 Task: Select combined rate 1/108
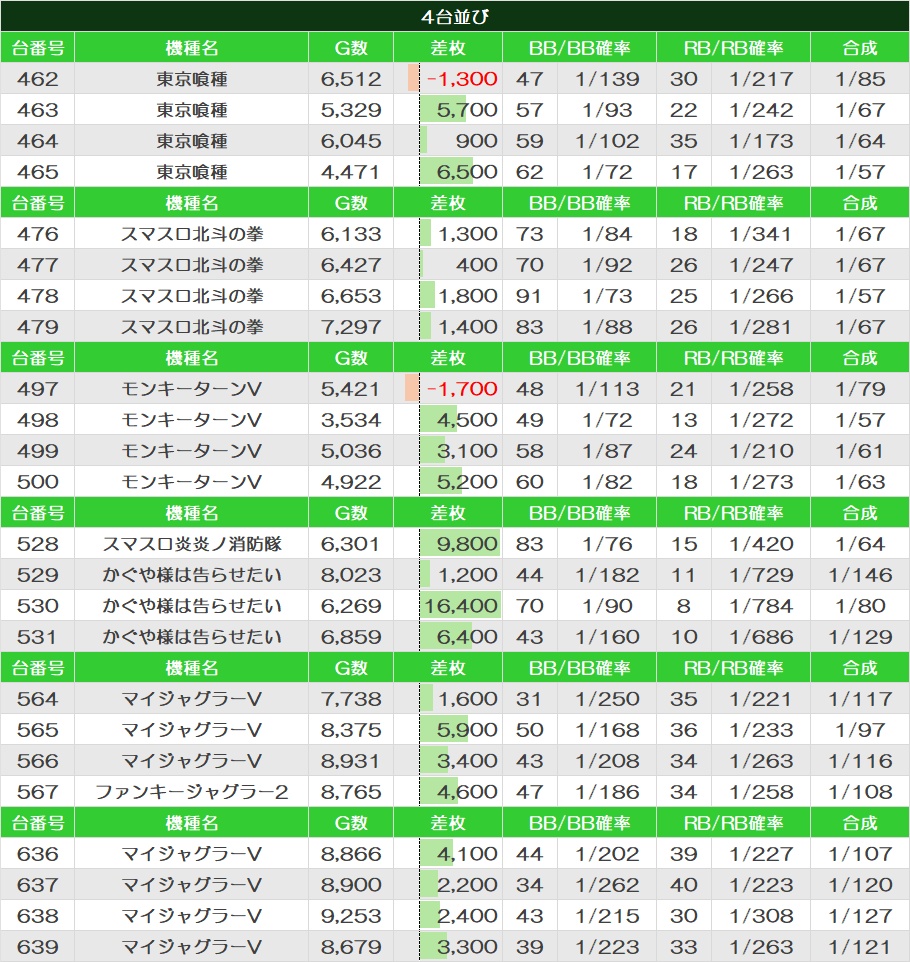coord(860,791)
